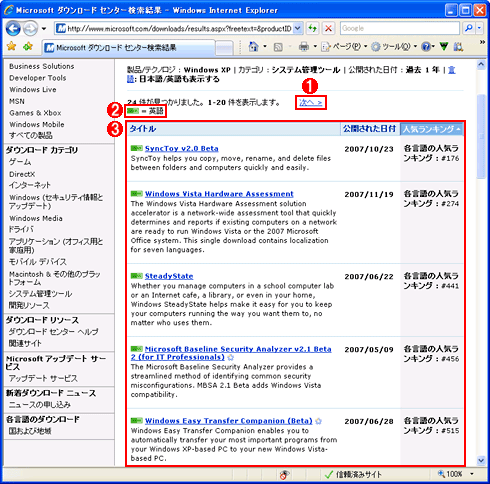Select Business Solutions in the sidebar
Screen dimensions: 490x484
(42, 66)
